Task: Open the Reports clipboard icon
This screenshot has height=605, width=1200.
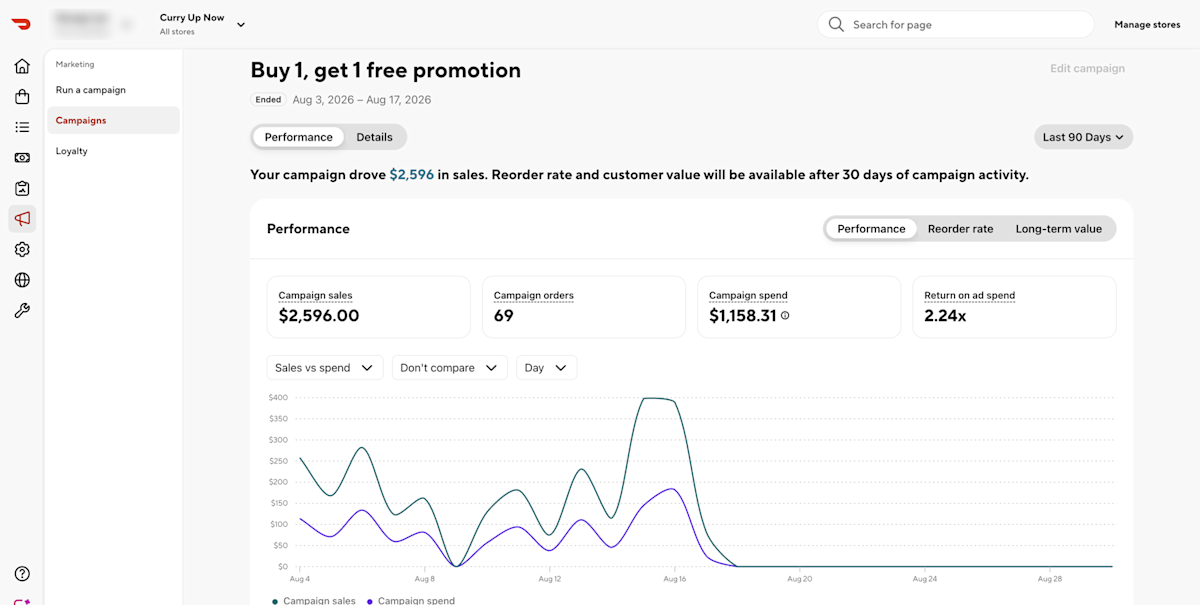Action: click(x=22, y=188)
